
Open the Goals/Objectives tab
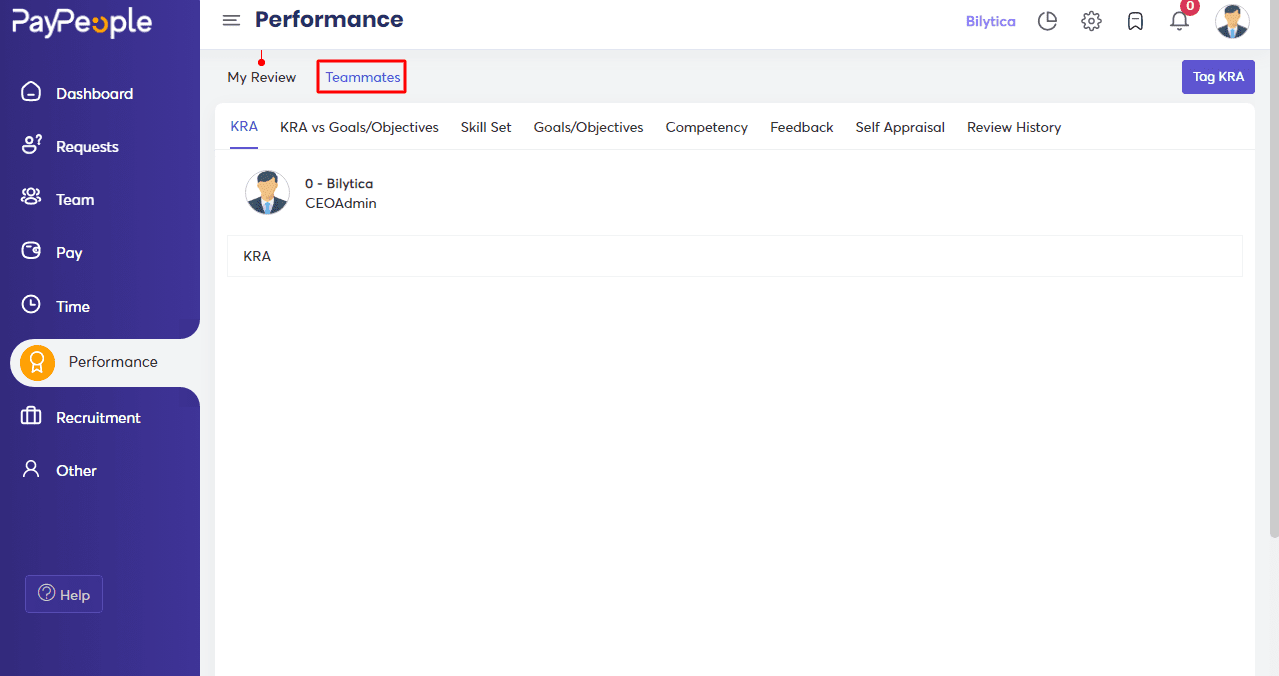tap(588, 127)
